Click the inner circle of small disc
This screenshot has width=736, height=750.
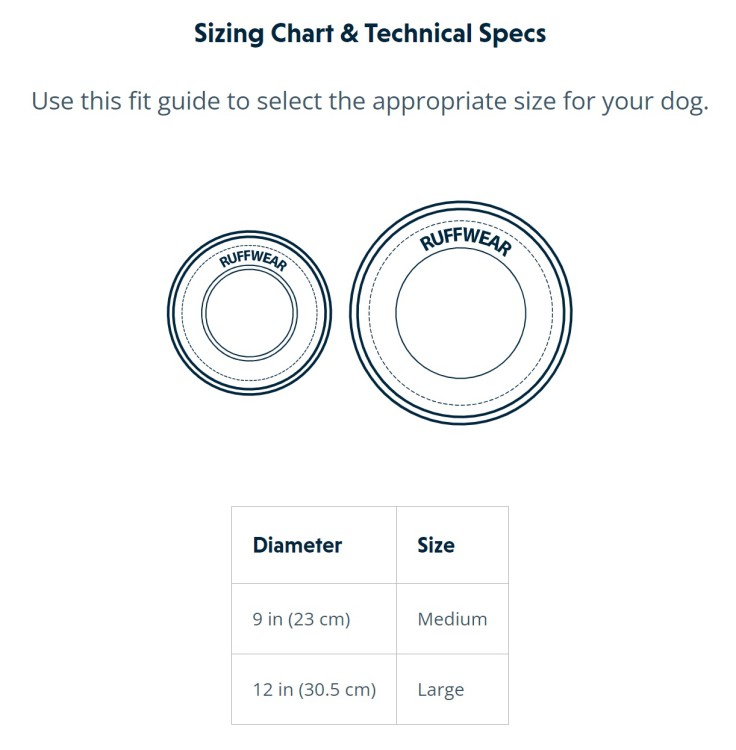pyautogui.click(x=249, y=313)
